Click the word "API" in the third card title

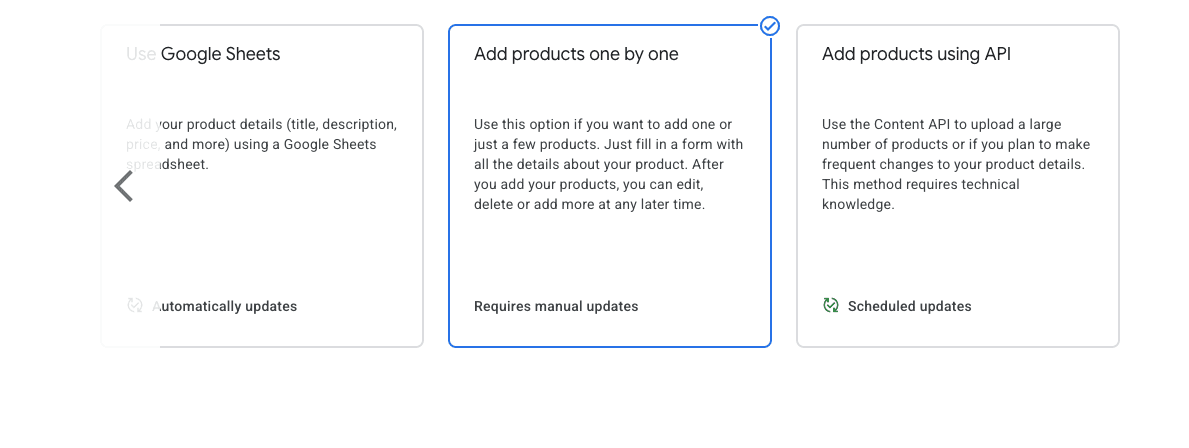pos(996,54)
